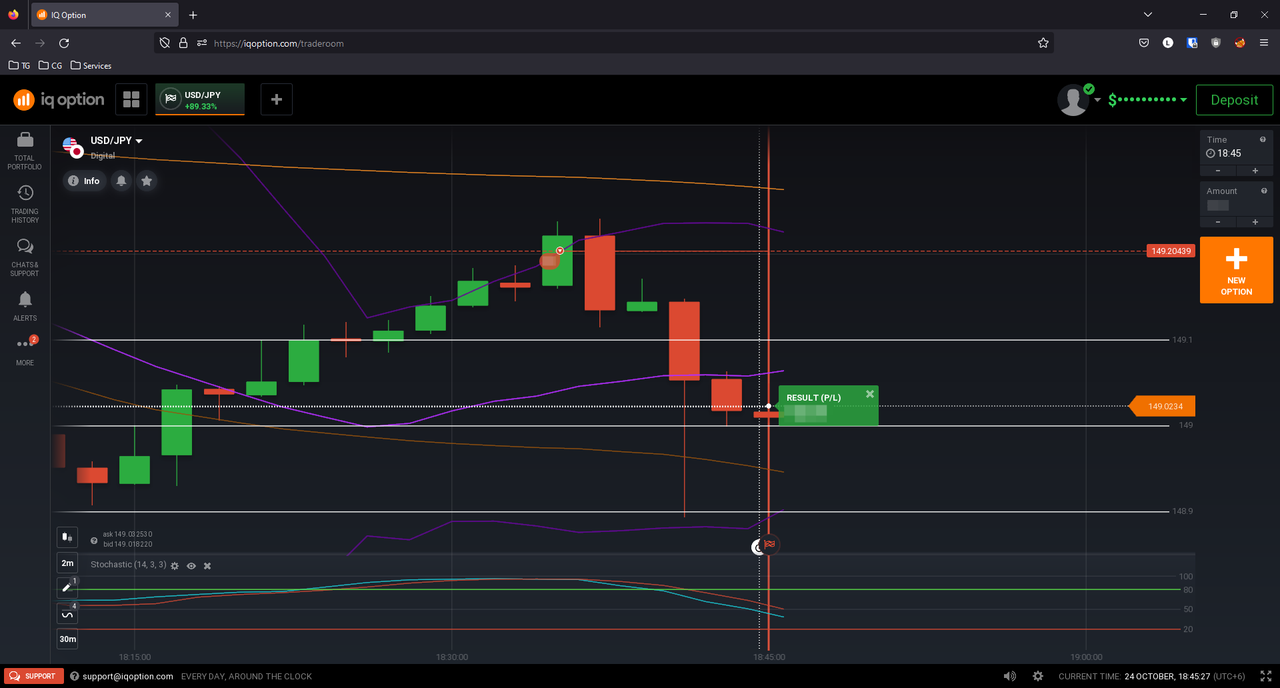Open the indicators list button

tap(67, 614)
